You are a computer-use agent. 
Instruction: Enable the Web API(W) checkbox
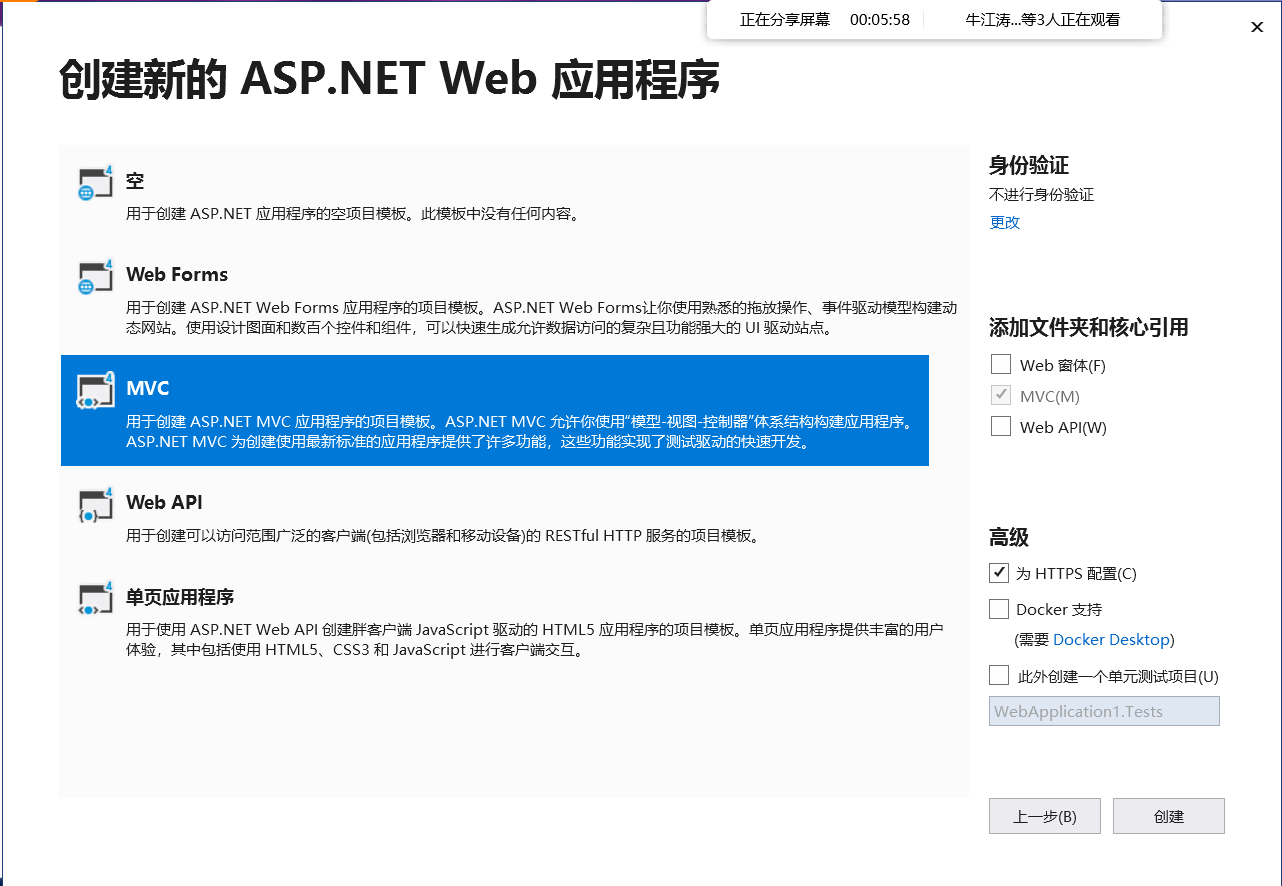1000,426
